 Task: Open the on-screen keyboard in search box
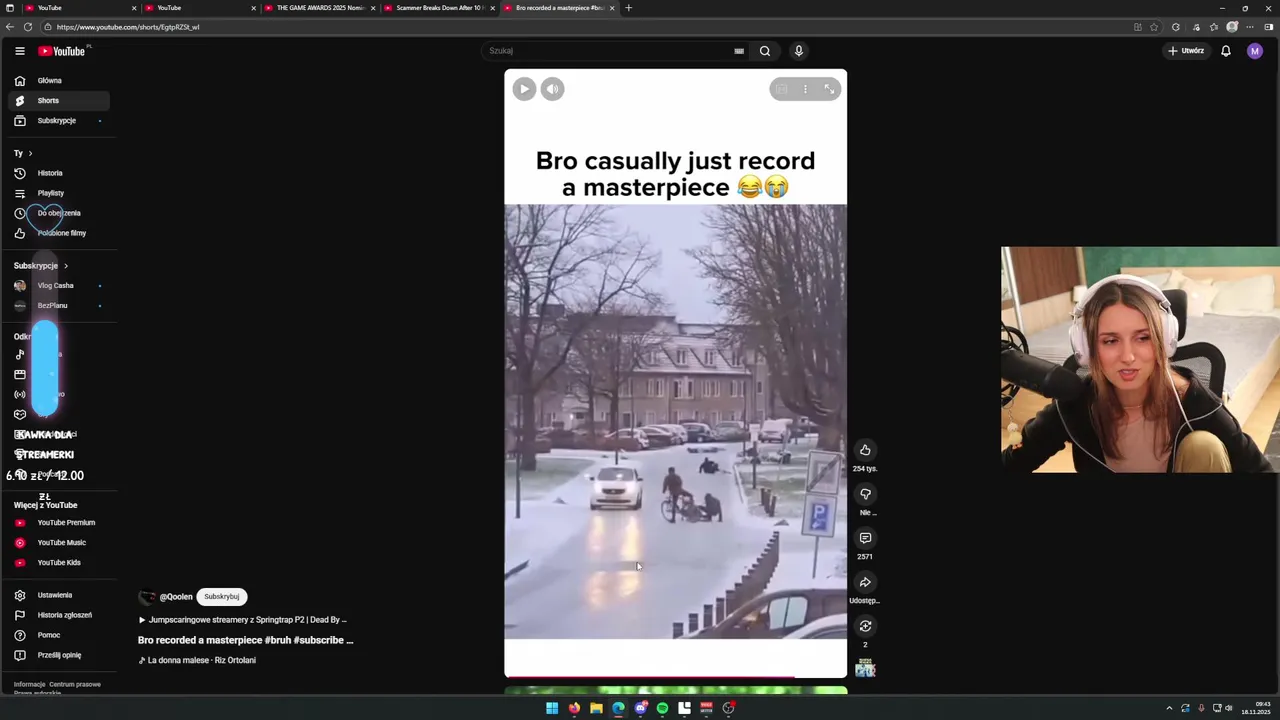point(739,51)
